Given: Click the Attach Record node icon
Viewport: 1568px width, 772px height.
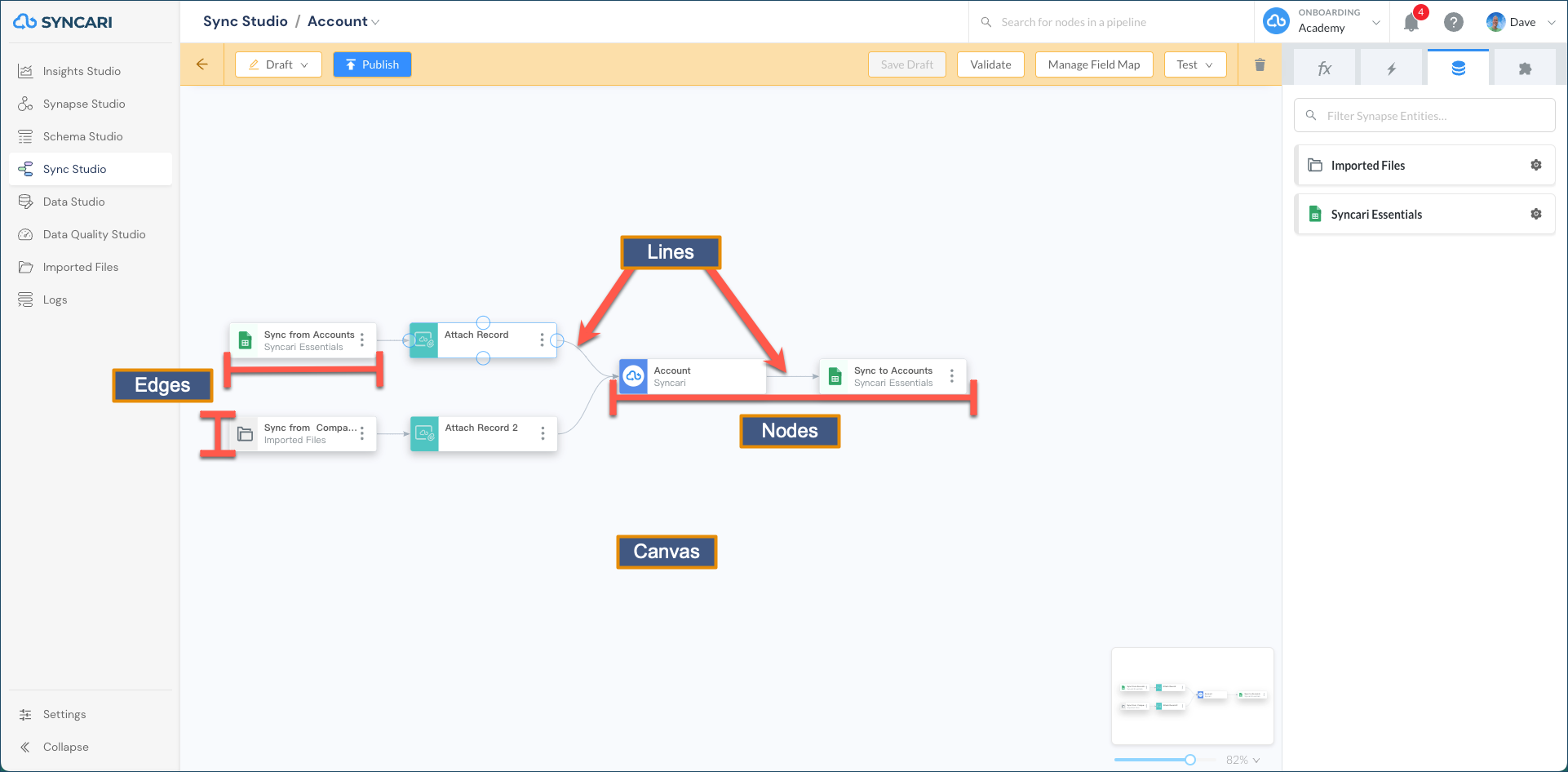Looking at the screenshot, I should tap(424, 340).
